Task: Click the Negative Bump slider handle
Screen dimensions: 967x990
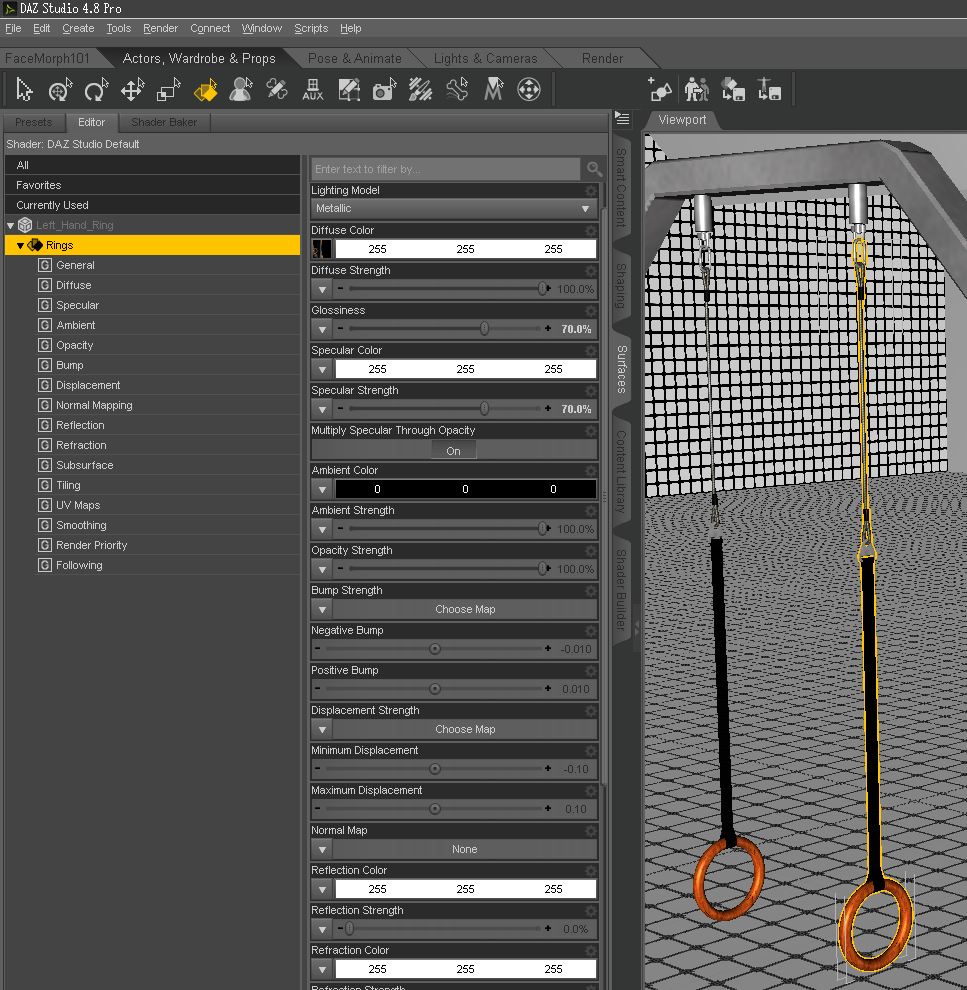Action: click(435, 649)
